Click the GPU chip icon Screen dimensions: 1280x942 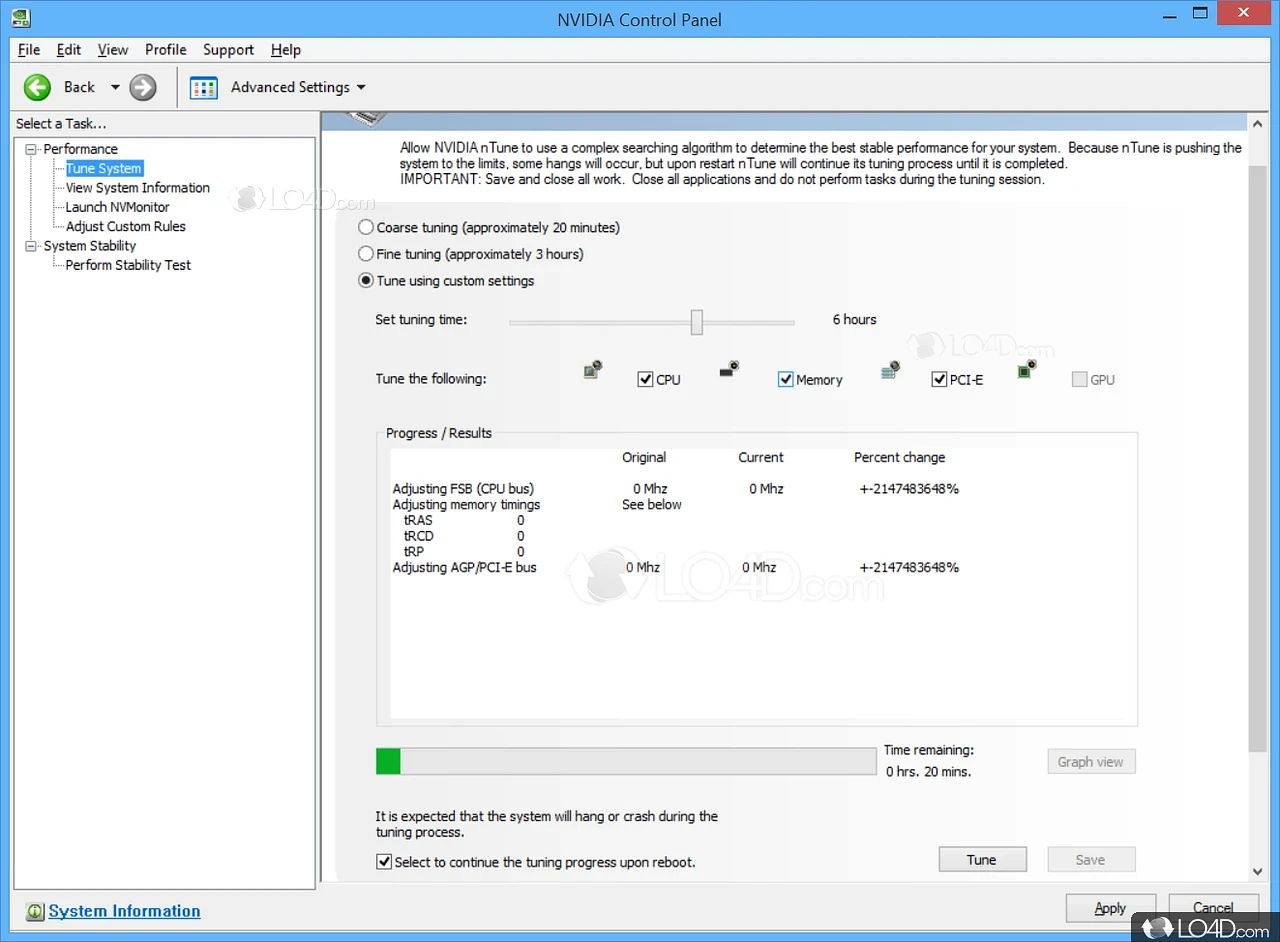tap(1026, 370)
